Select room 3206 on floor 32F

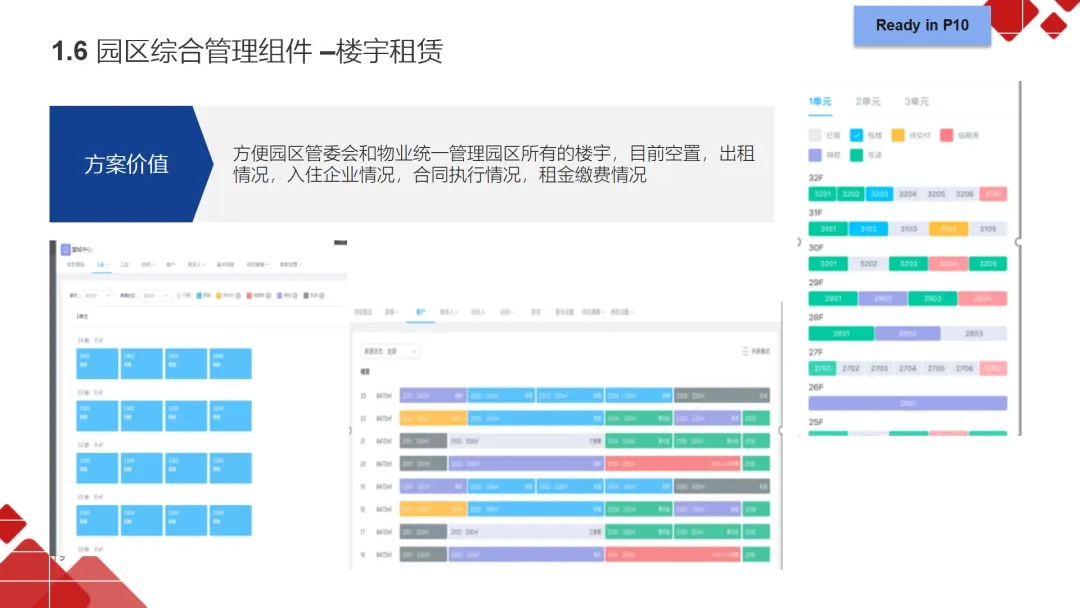point(964,194)
